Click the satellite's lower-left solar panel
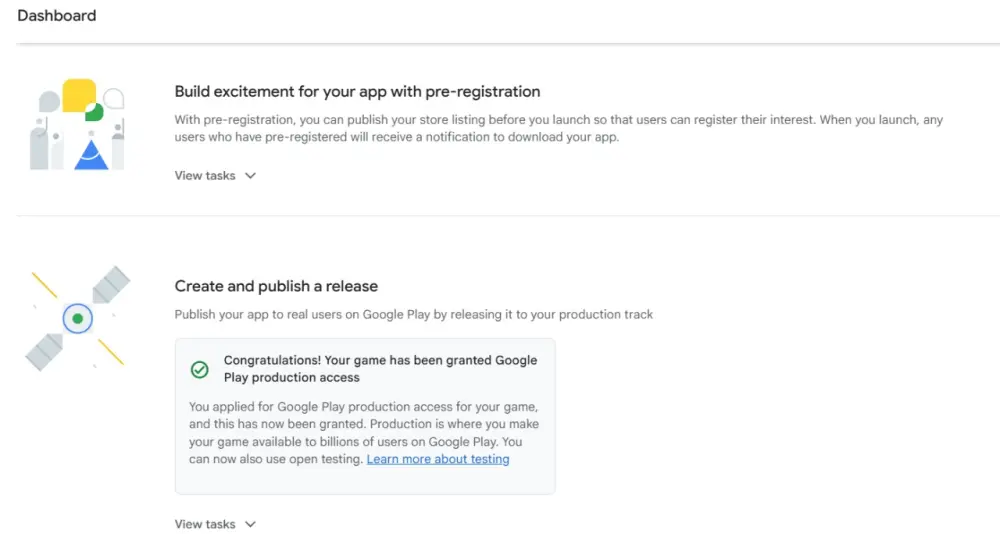Image resolution: width=1000 pixels, height=534 pixels. tap(45, 352)
